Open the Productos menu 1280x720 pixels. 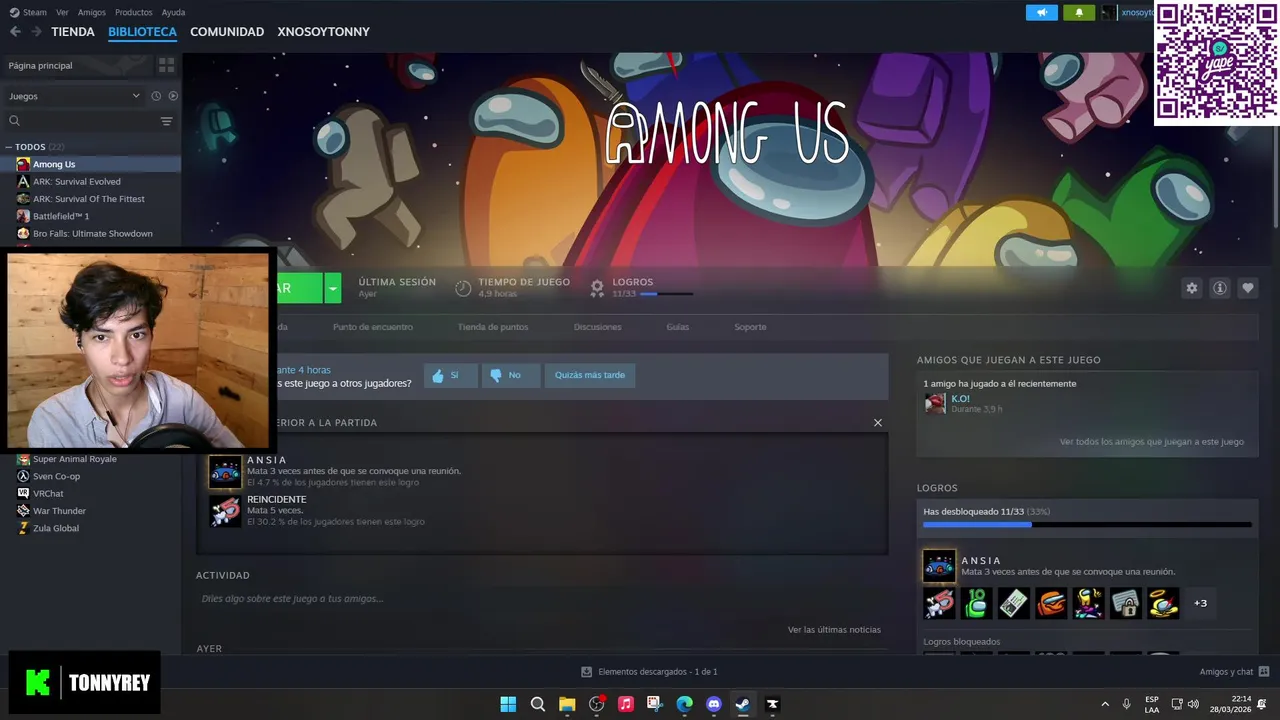point(134,12)
